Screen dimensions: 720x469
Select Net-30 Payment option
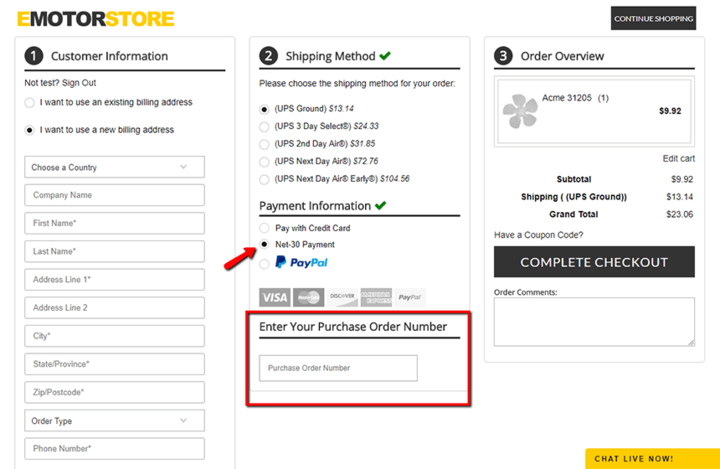point(264,244)
